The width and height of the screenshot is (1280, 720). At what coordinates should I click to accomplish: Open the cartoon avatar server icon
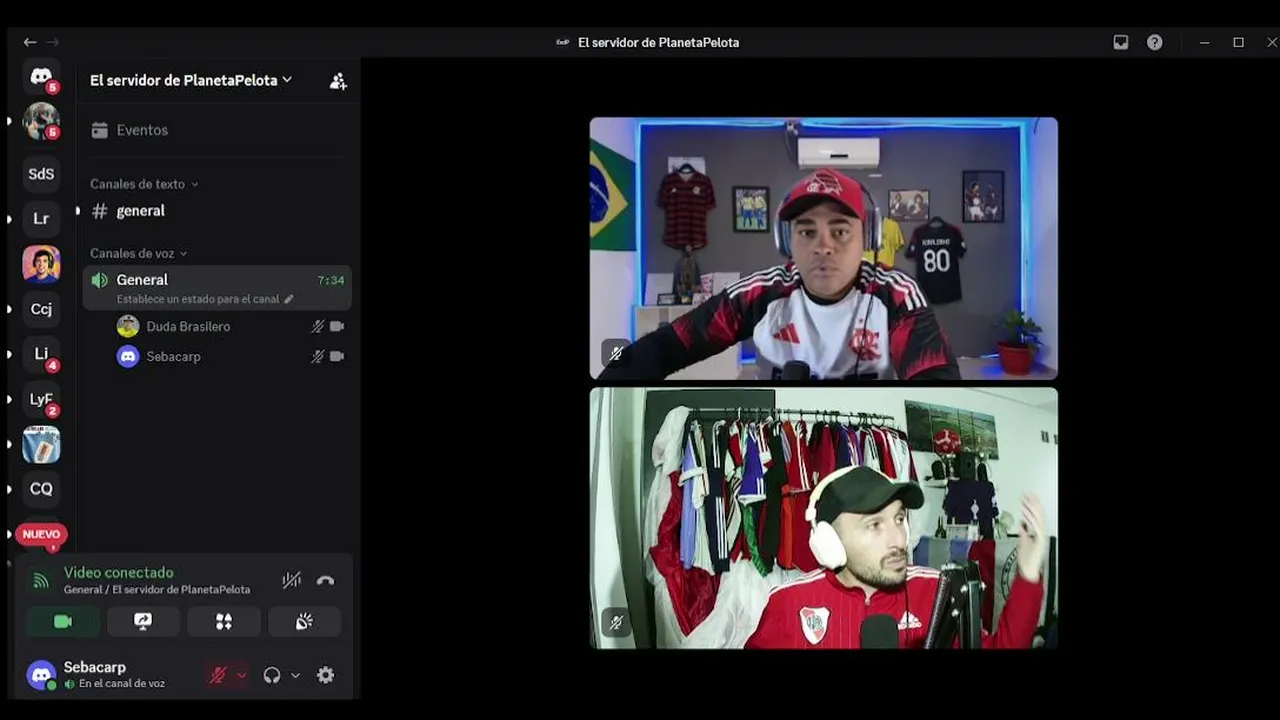click(41, 264)
